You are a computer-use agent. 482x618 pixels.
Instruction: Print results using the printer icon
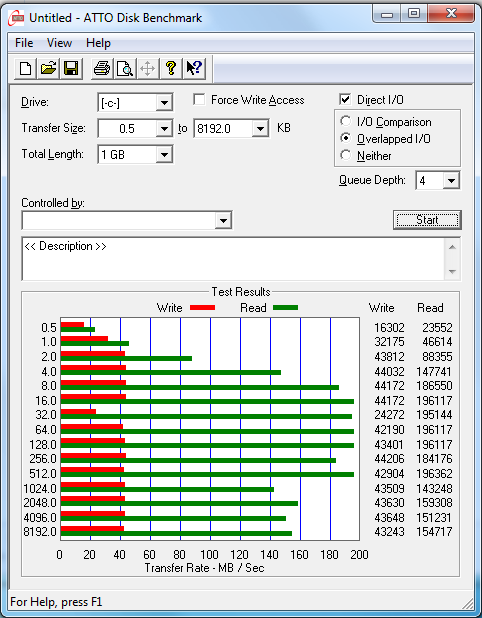click(x=102, y=69)
